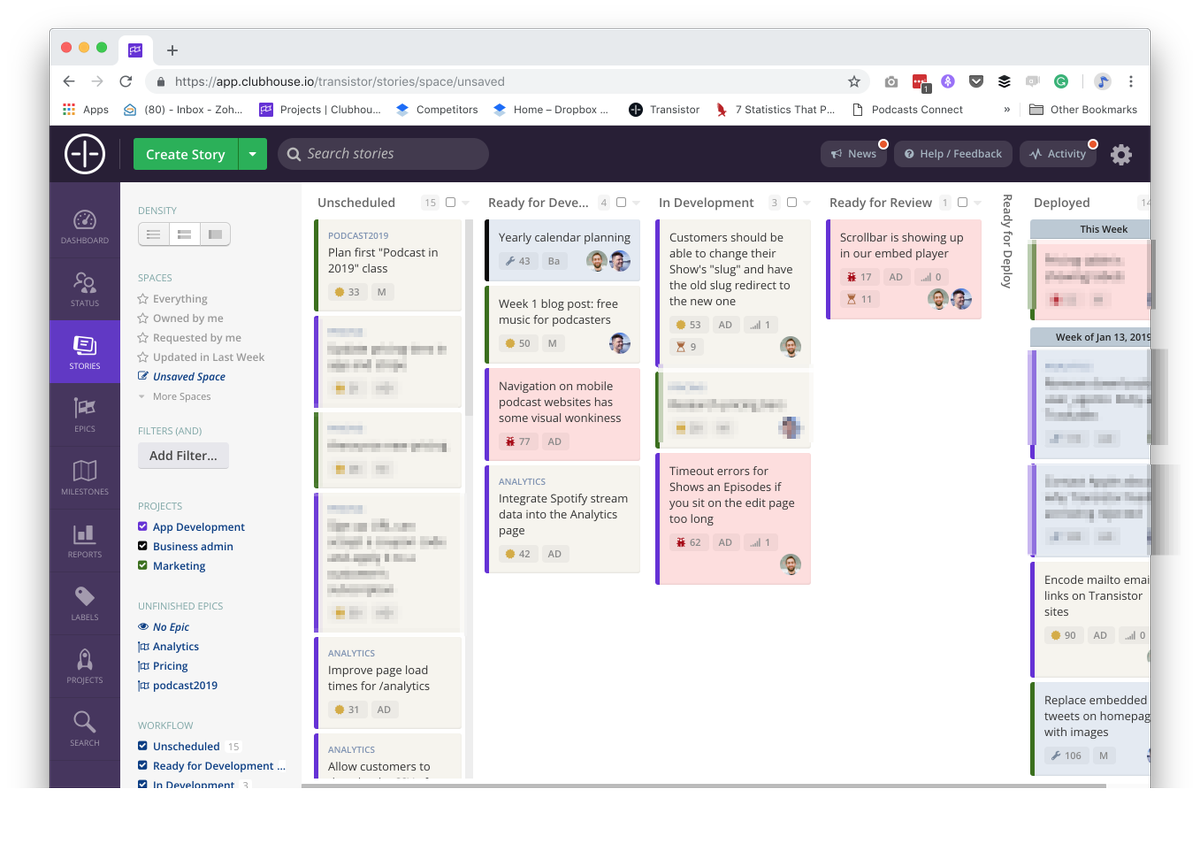The image size is (1200, 867).
Task: Uncheck the Unscheduled workflow checkbox
Action: pyautogui.click(x=143, y=746)
